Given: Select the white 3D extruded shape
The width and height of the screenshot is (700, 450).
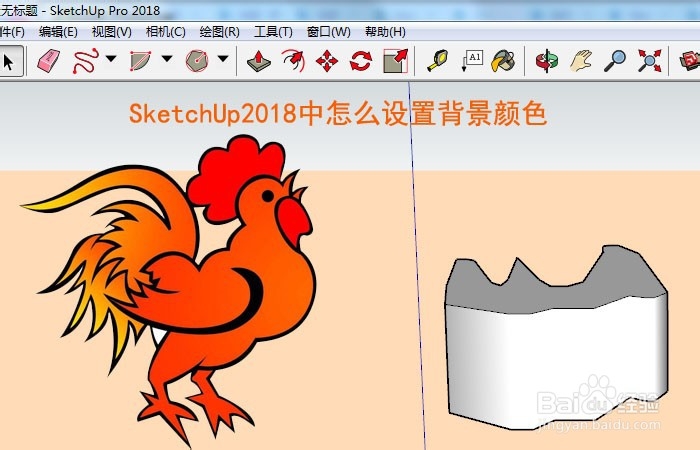Looking at the screenshot, I should (x=556, y=357).
